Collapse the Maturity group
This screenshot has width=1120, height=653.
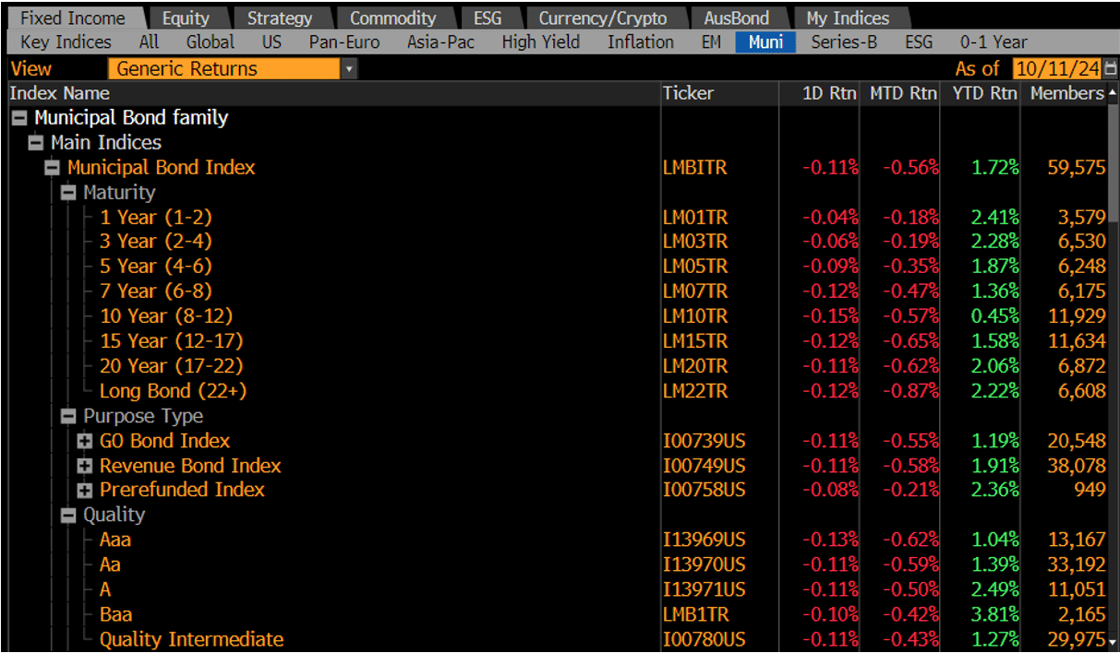68,192
